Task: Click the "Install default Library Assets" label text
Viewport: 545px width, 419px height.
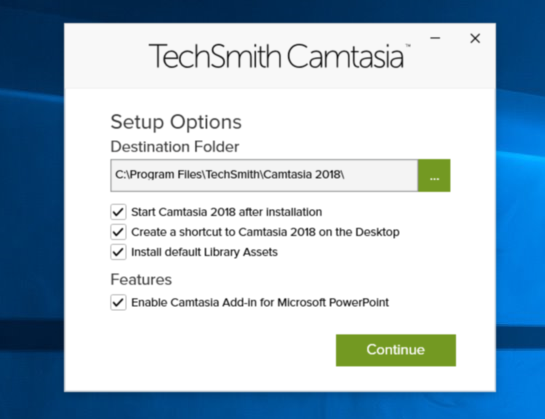Action: (204, 252)
